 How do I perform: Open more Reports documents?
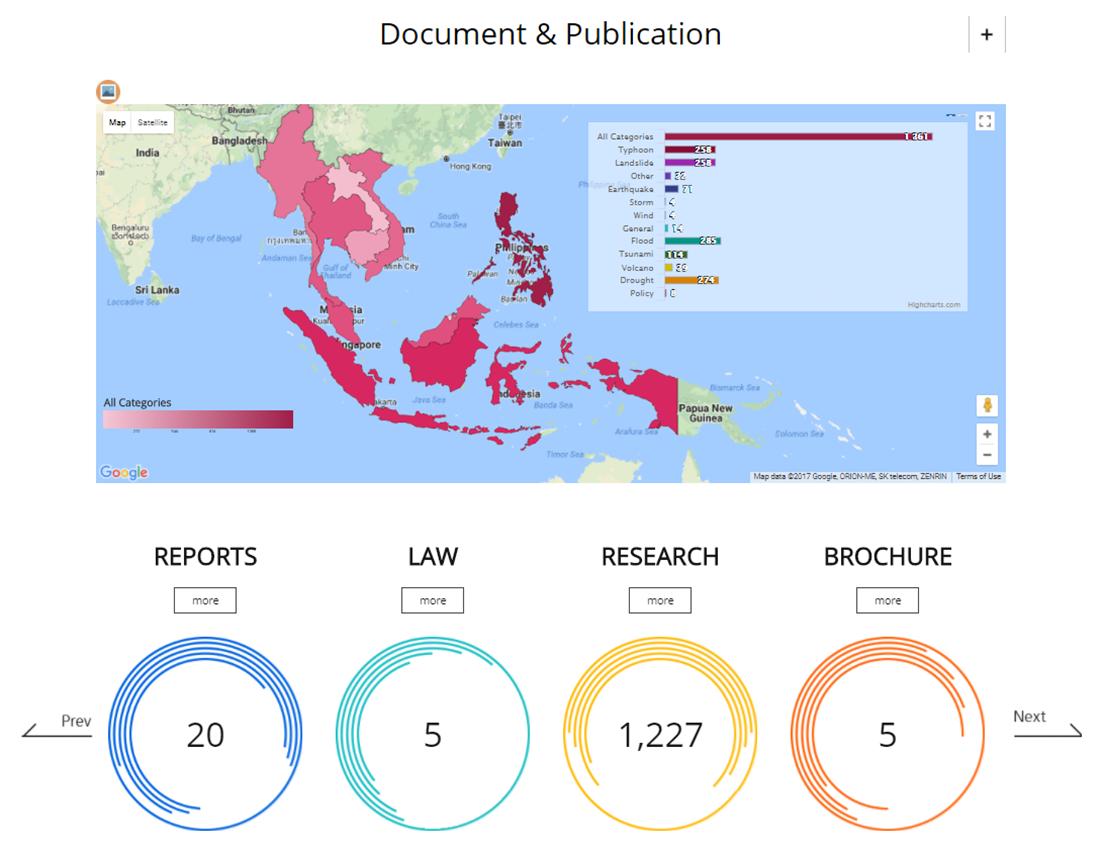coord(205,601)
